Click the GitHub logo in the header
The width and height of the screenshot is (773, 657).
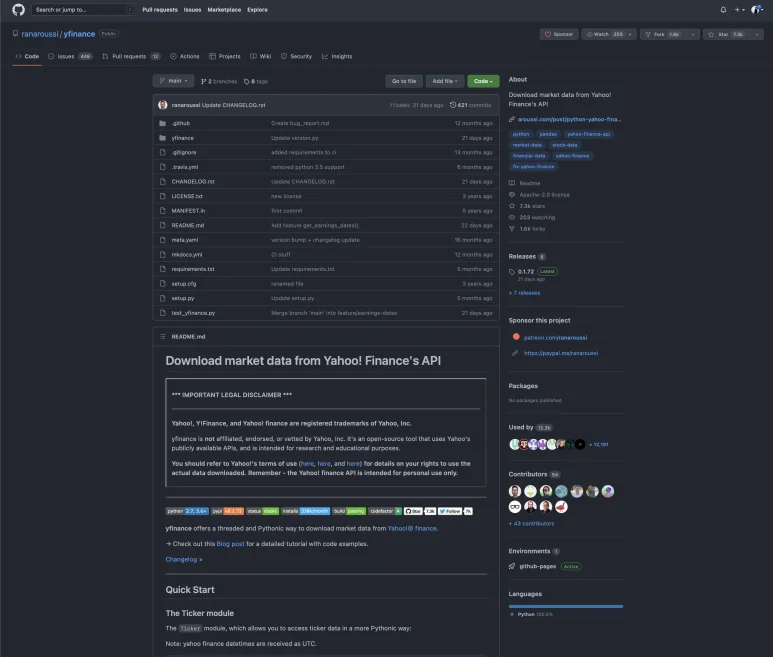[19, 9]
